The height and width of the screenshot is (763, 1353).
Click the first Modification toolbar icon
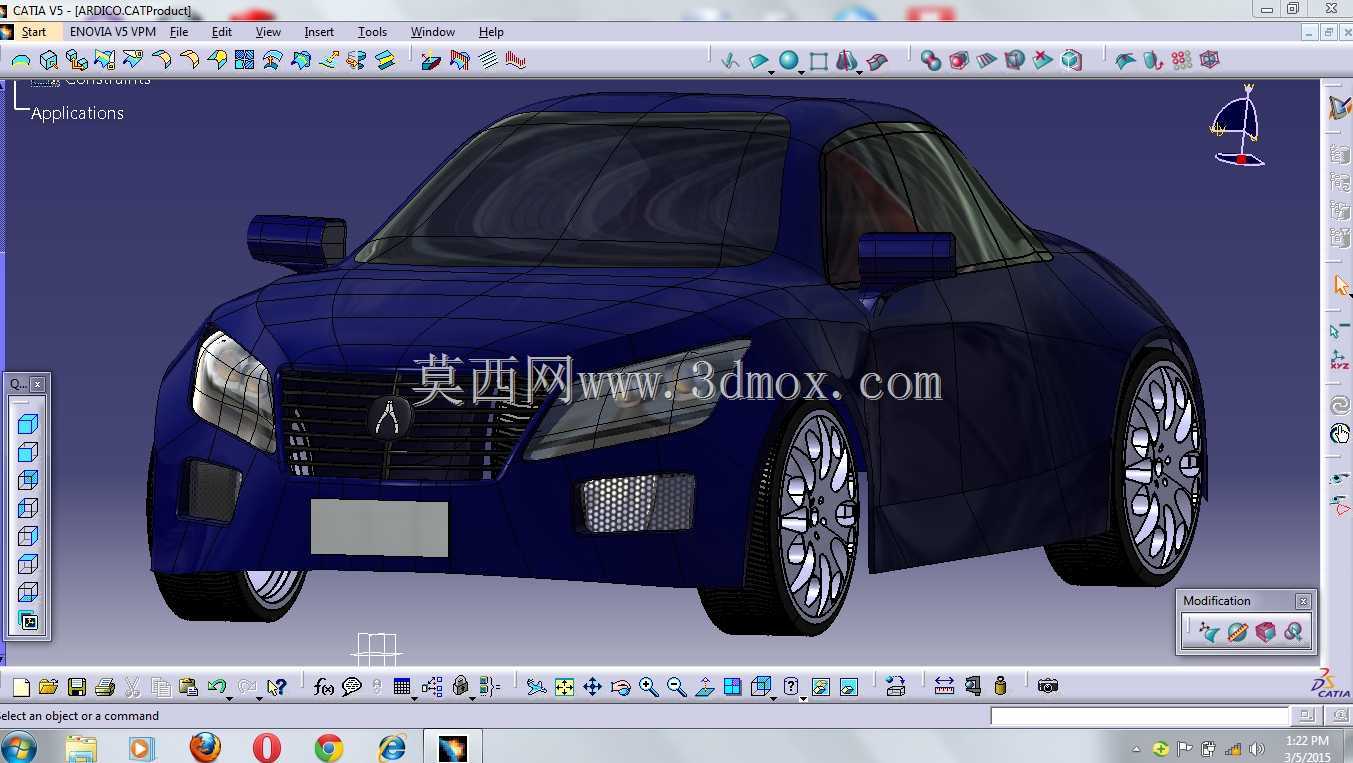click(1210, 632)
